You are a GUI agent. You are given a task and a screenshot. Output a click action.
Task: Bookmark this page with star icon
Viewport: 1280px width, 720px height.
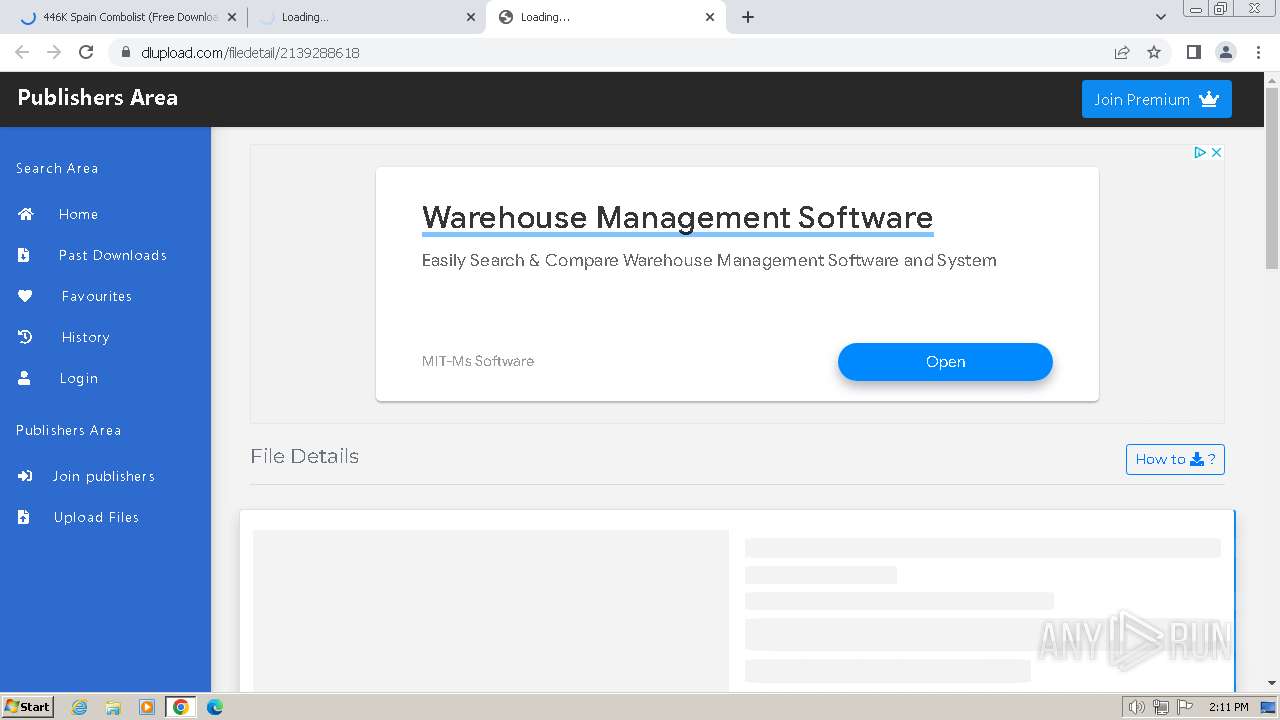tap(1154, 52)
